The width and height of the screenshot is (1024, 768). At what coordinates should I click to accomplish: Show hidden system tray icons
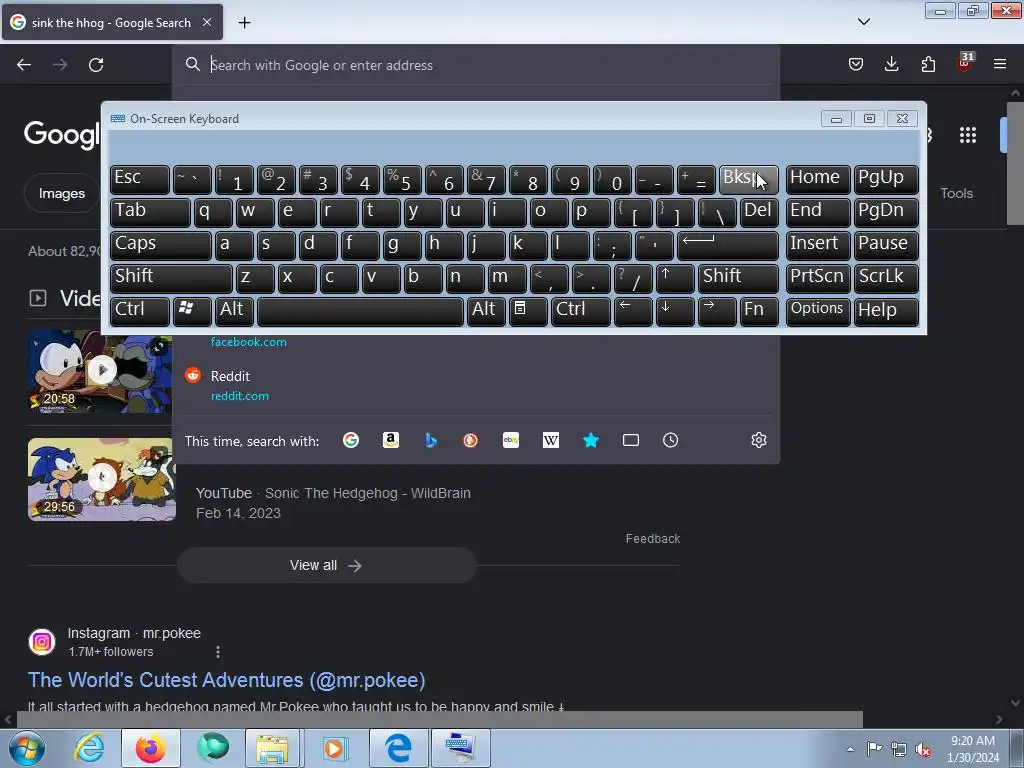850,749
